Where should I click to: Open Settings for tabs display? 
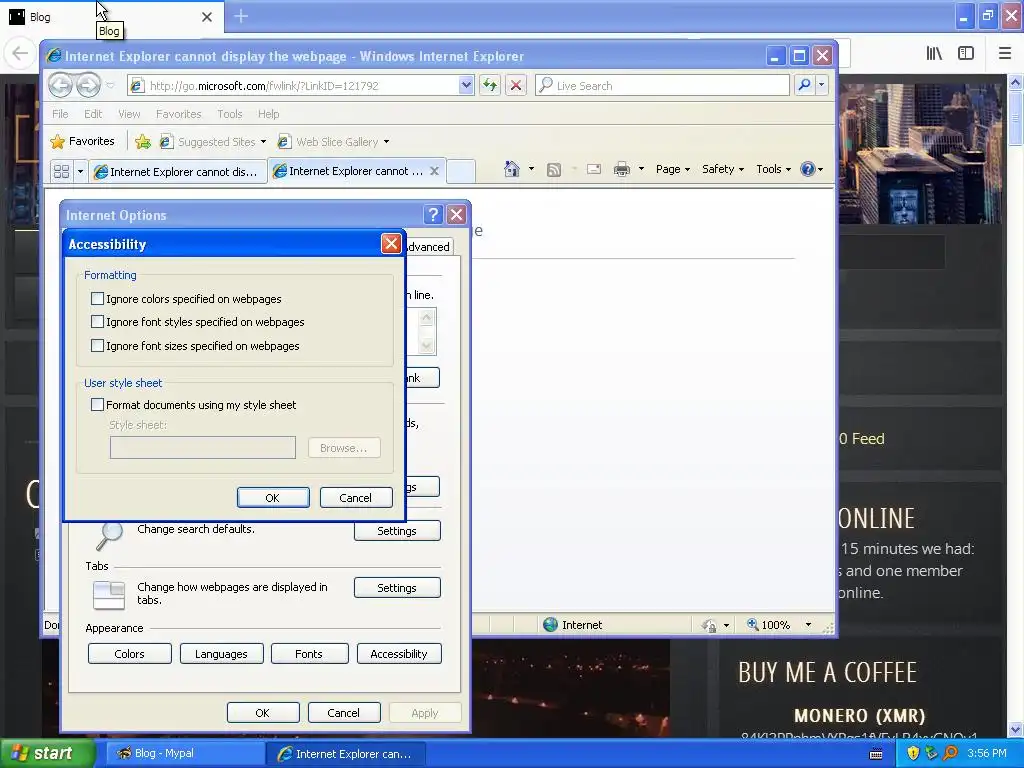click(397, 588)
